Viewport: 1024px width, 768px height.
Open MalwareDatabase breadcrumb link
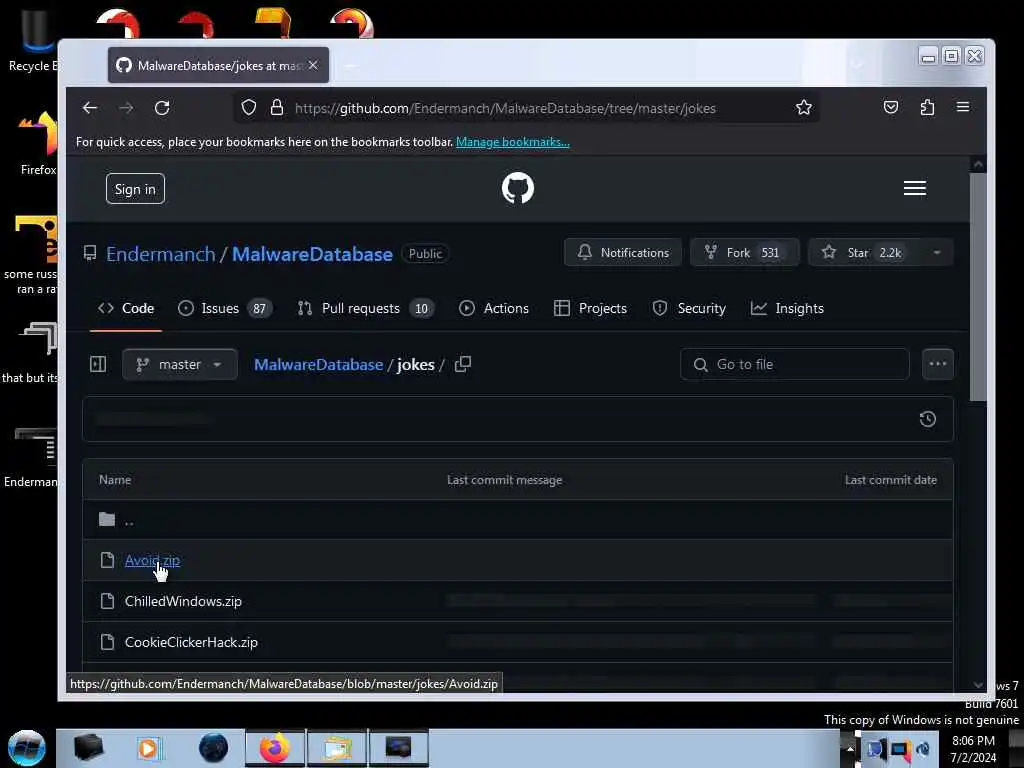tap(318, 364)
